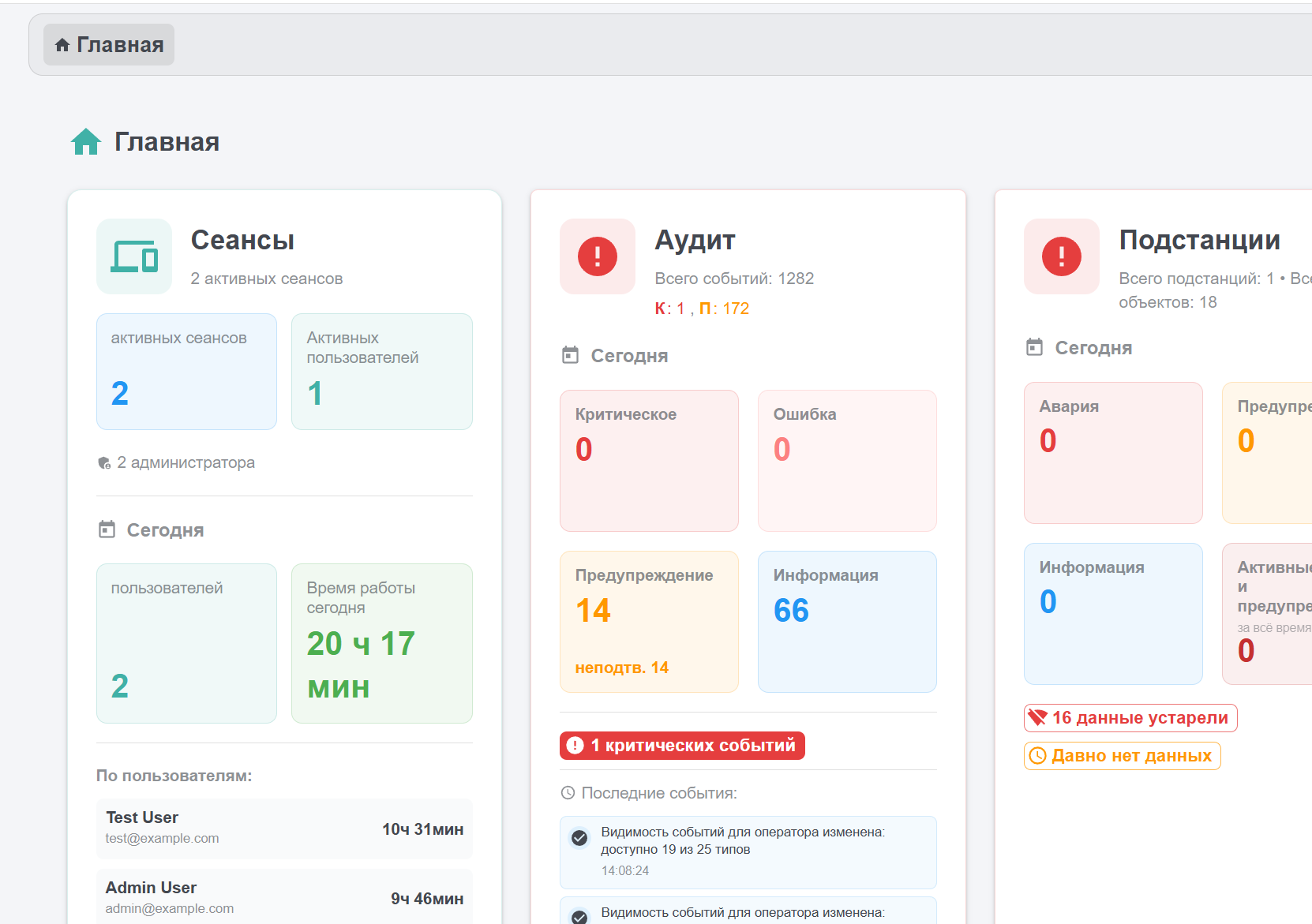Click the 'Аудит' card title

point(695,240)
